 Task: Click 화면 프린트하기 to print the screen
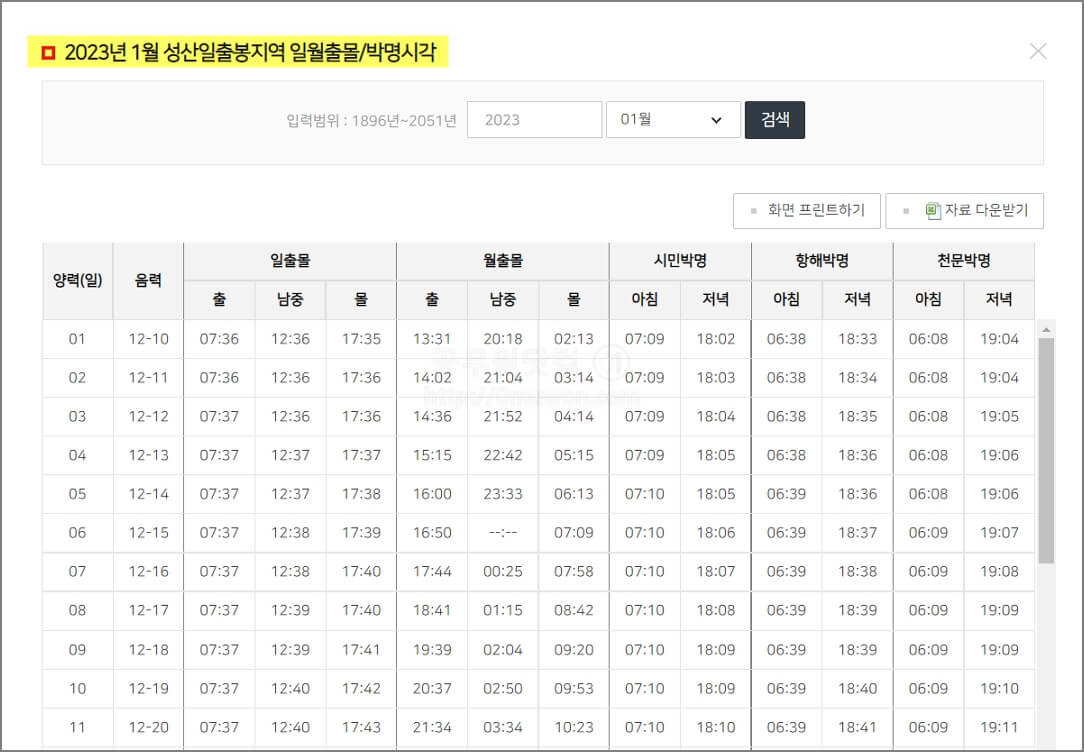pyautogui.click(x=807, y=211)
